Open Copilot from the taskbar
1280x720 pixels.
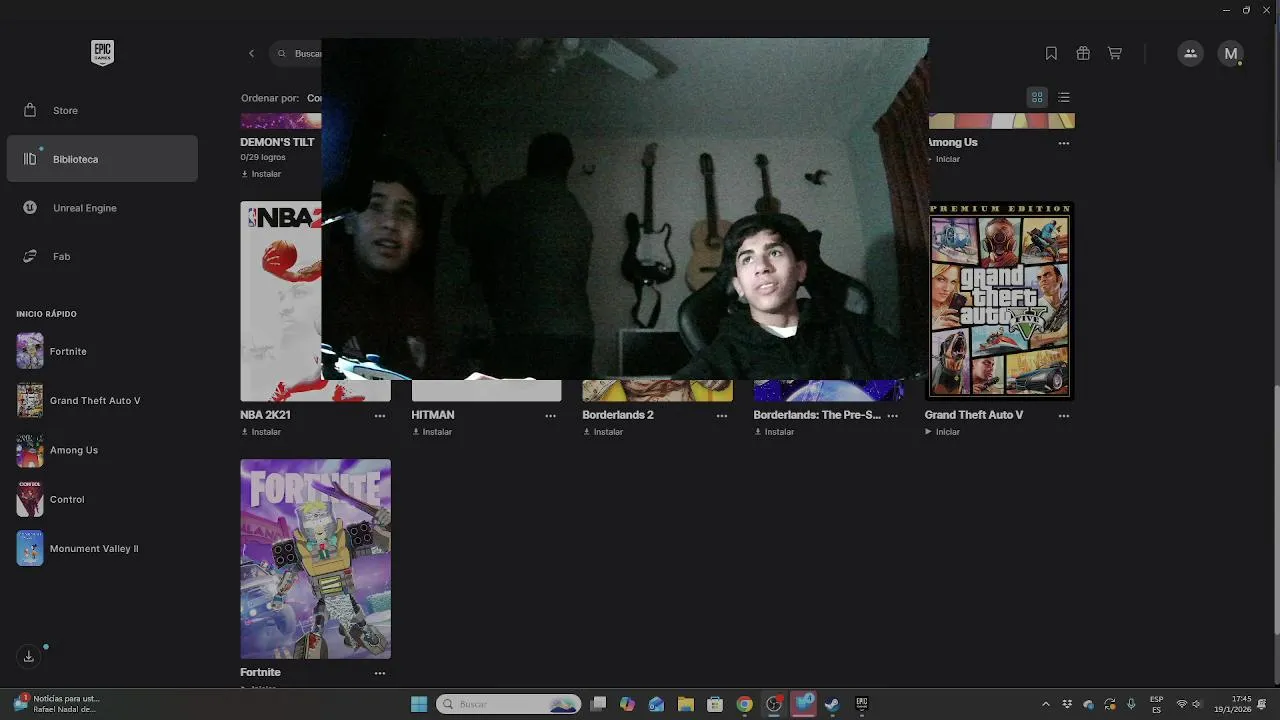pyautogui.click(x=627, y=704)
